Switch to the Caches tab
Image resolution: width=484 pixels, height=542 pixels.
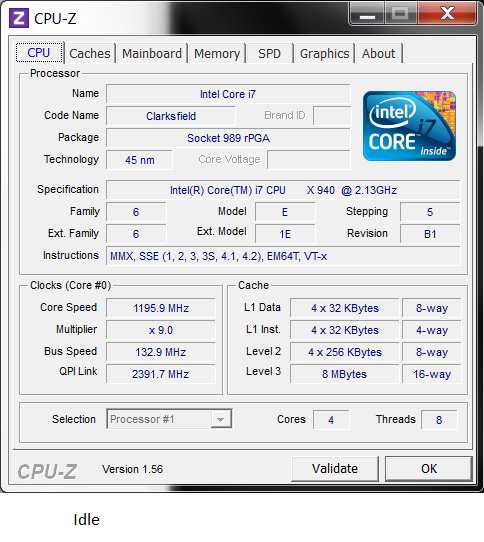coord(90,54)
